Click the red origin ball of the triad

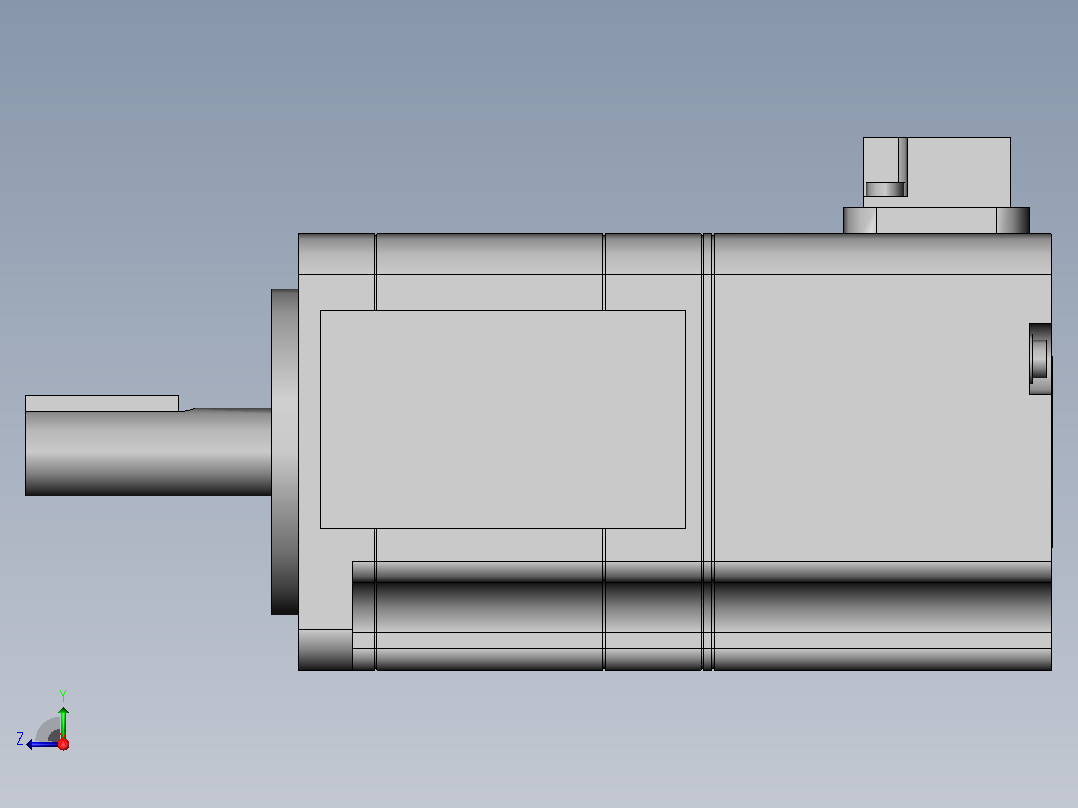pos(63,744)
